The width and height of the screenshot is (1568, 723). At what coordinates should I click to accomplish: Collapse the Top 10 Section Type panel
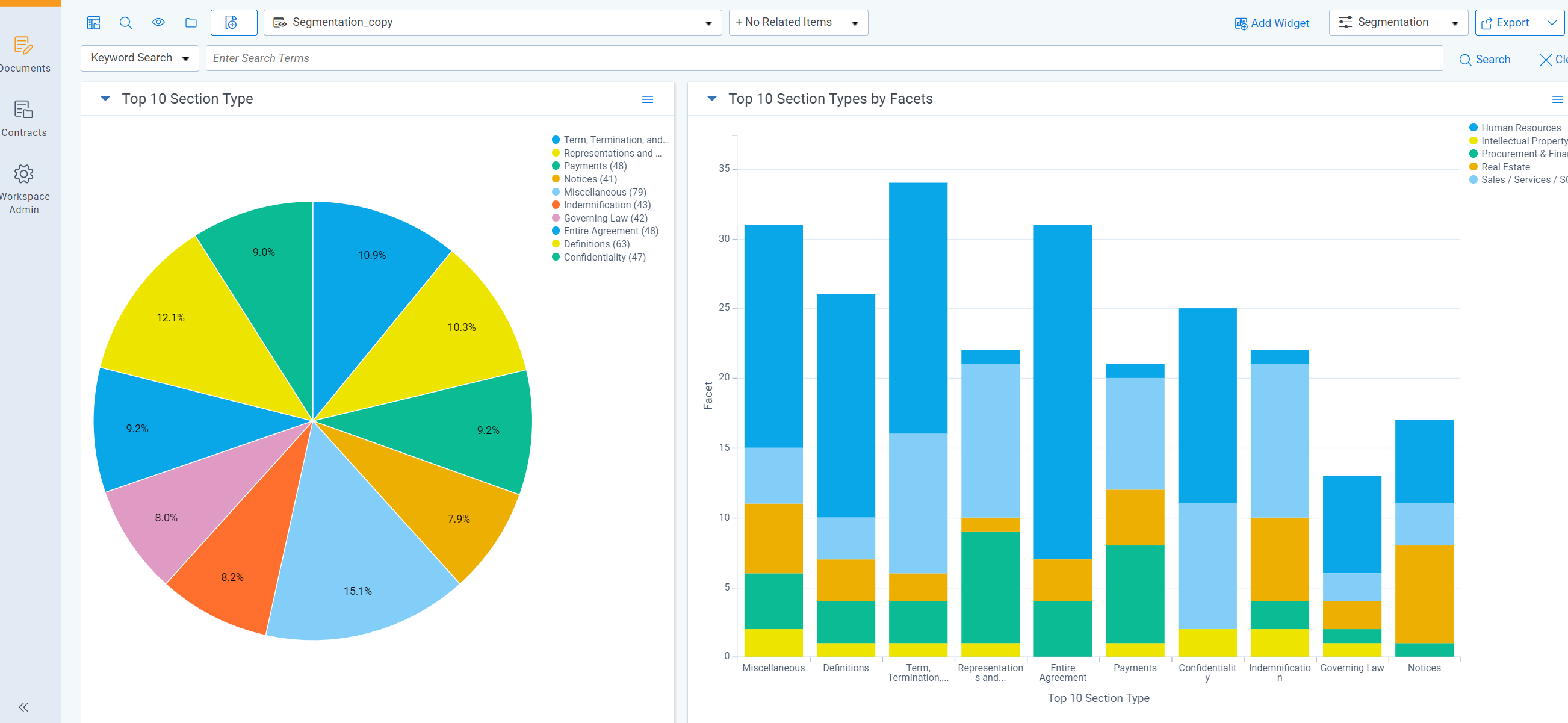point(105,99)
